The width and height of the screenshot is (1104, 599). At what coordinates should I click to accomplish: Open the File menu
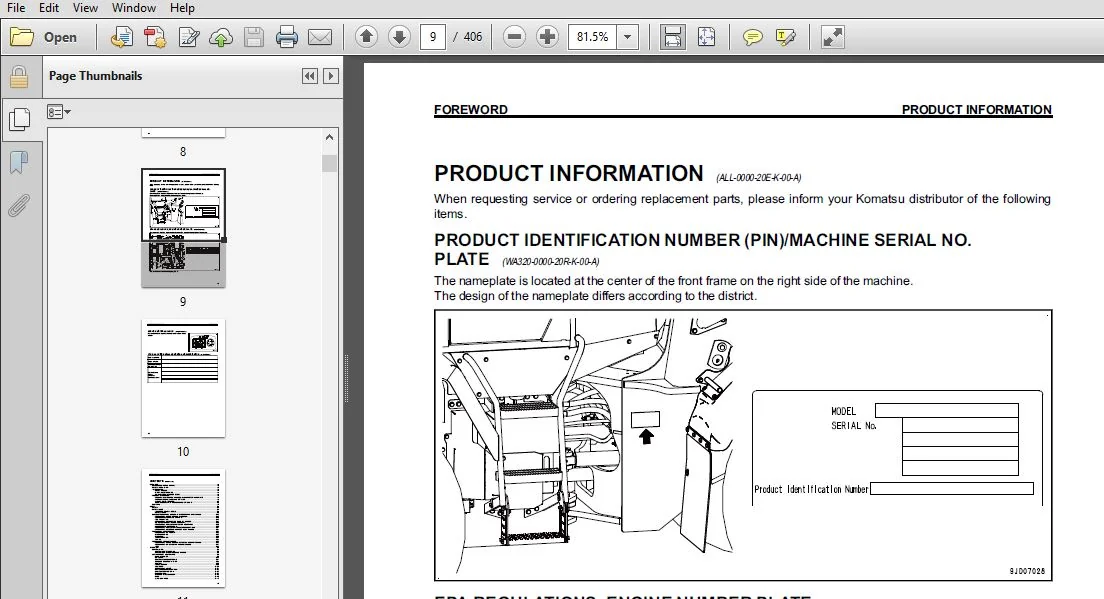pos(15,8)
